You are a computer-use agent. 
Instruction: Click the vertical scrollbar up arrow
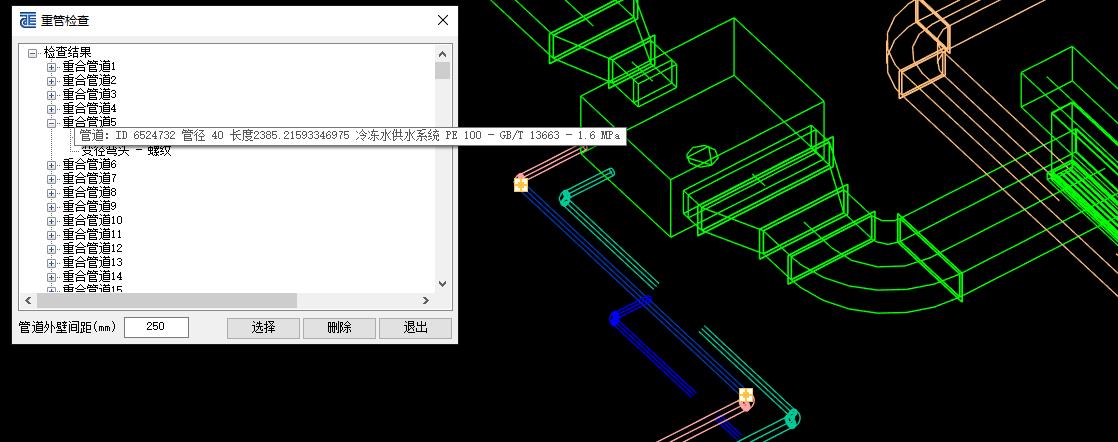tap(442, 53)
